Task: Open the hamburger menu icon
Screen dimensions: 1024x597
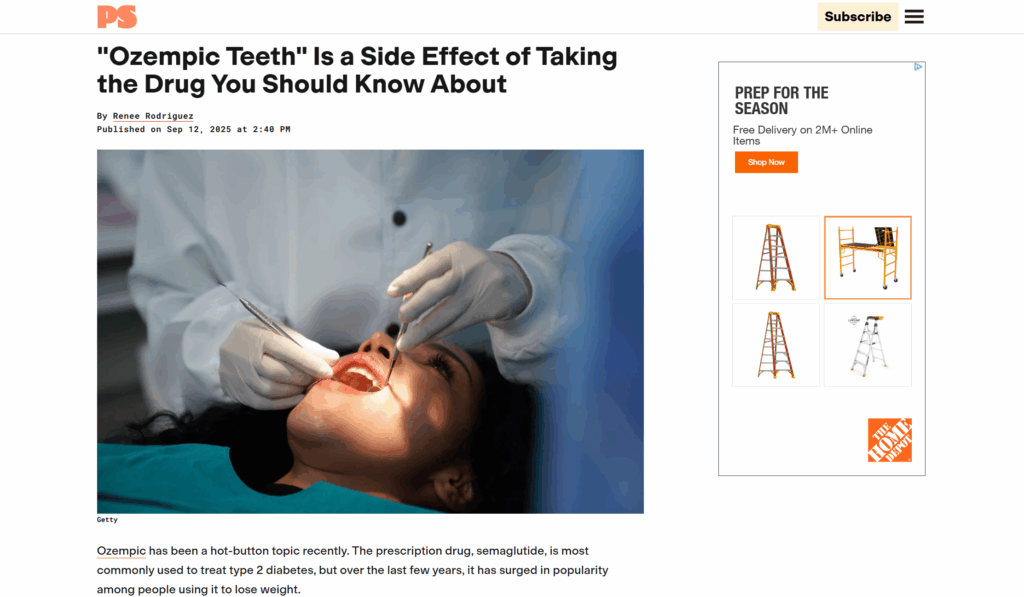Action: point(914,16)
